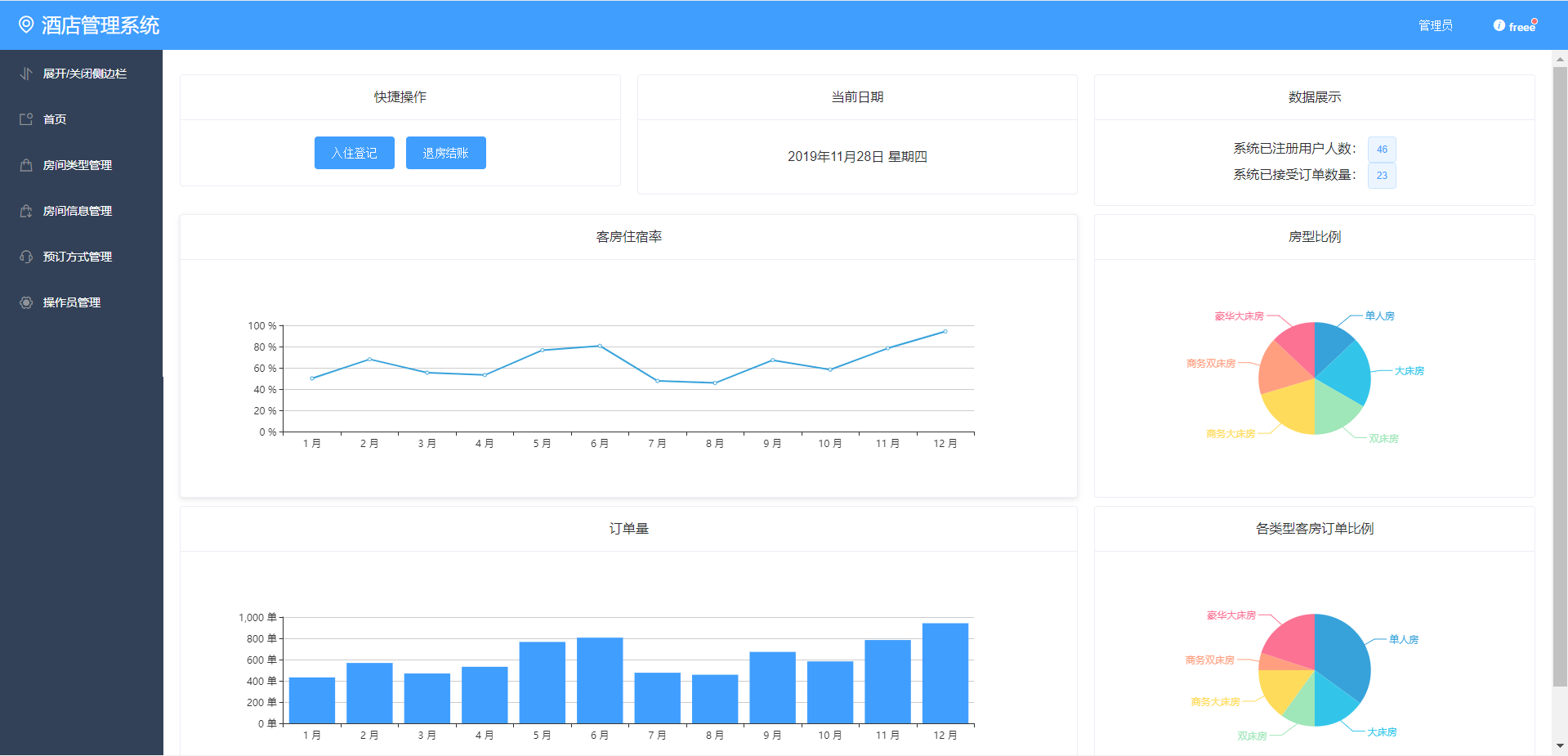Click 单人房 slice in 房型比例 pie
The height and width of the screenshot is (756, 1568).
(1330, 345)
